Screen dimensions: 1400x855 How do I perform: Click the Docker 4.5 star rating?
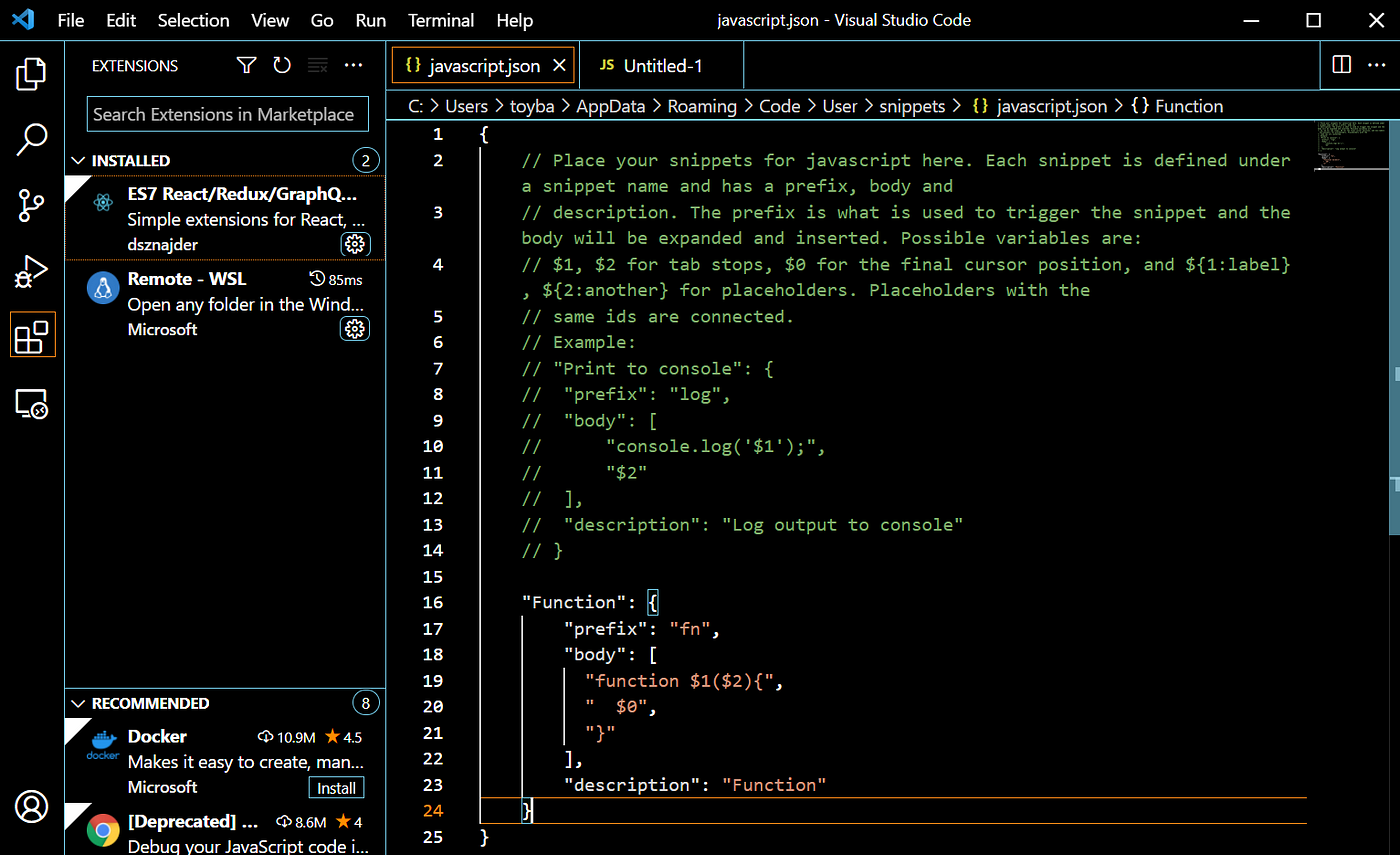[343, 738]
